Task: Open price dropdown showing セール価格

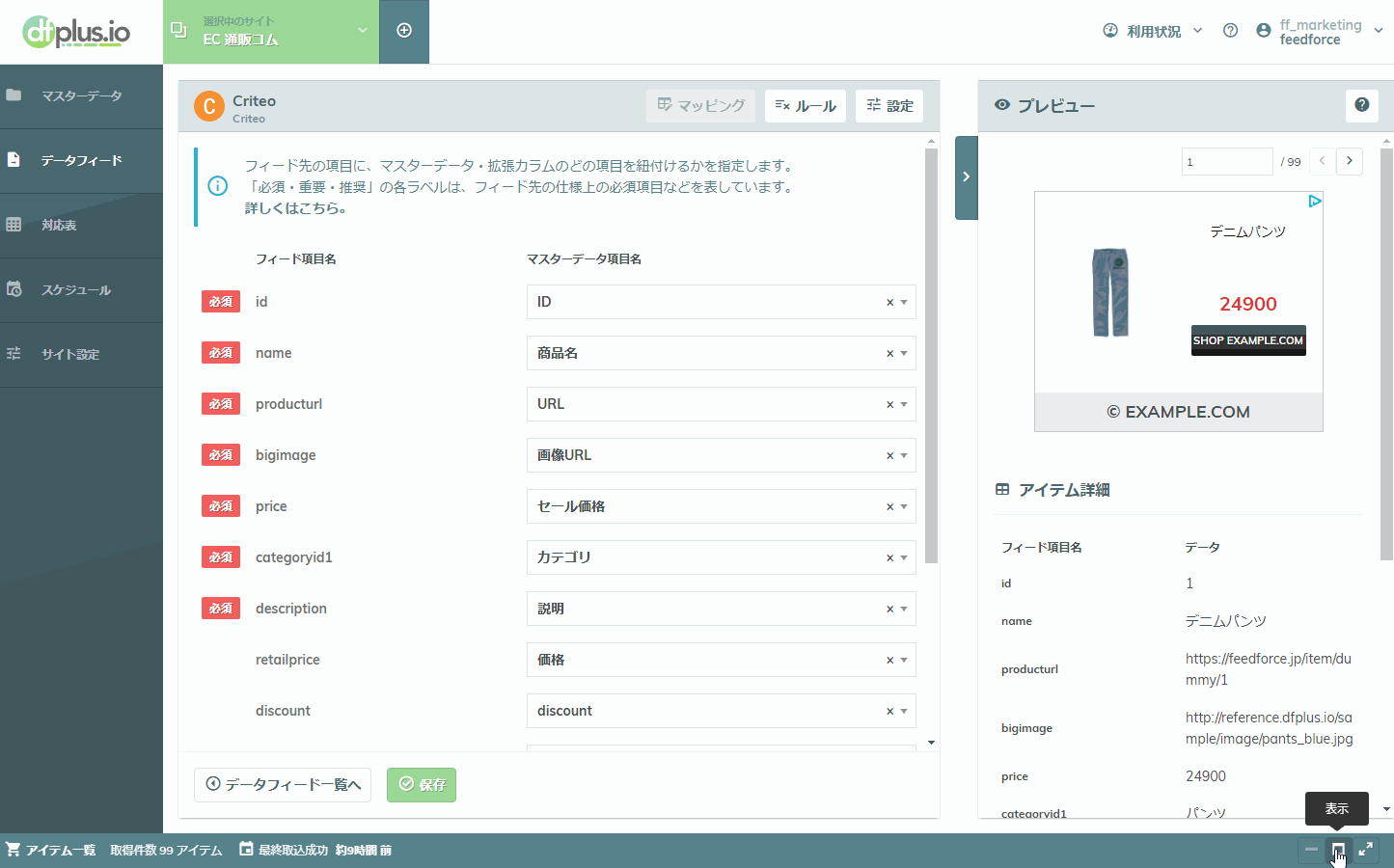Action: (x=721, y=506)
